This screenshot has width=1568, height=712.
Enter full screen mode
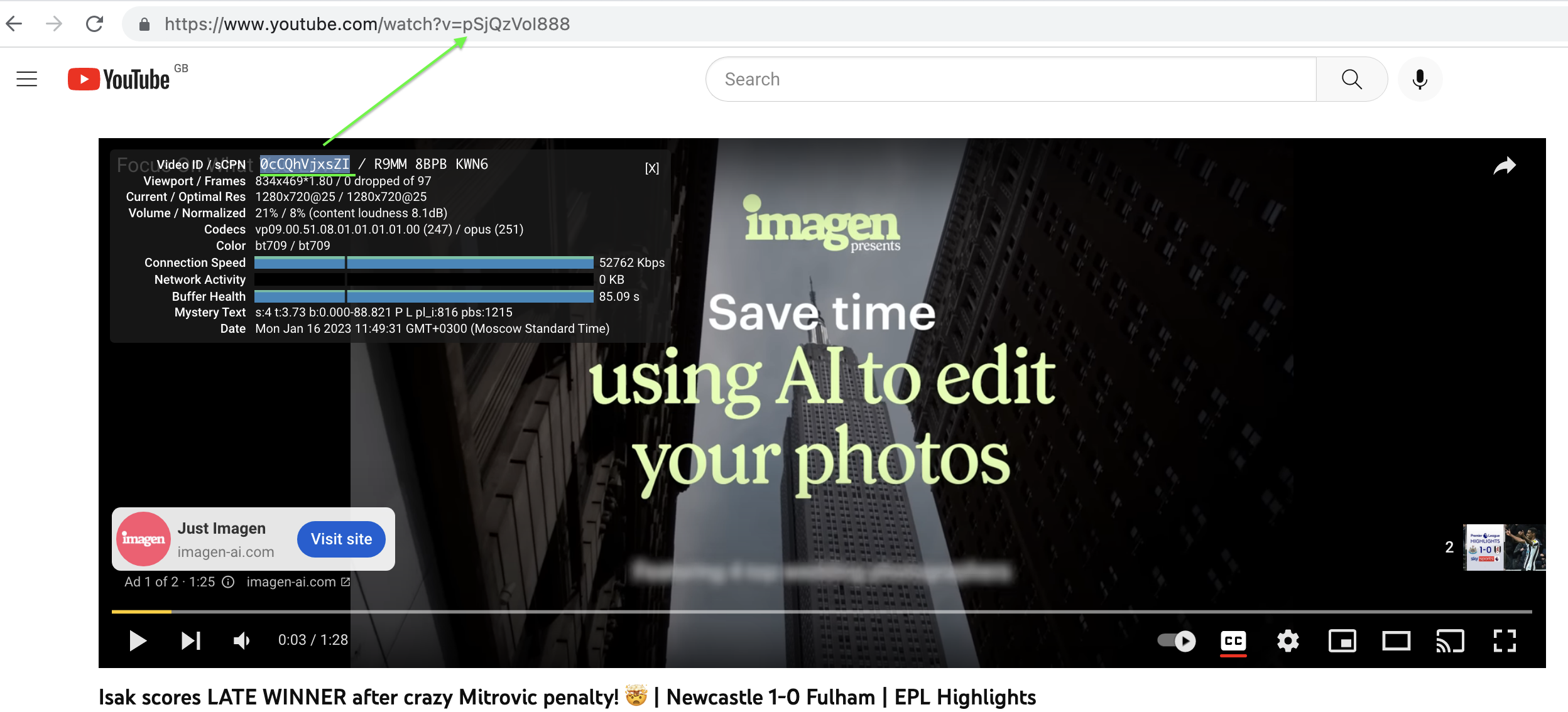[1505, 640]
